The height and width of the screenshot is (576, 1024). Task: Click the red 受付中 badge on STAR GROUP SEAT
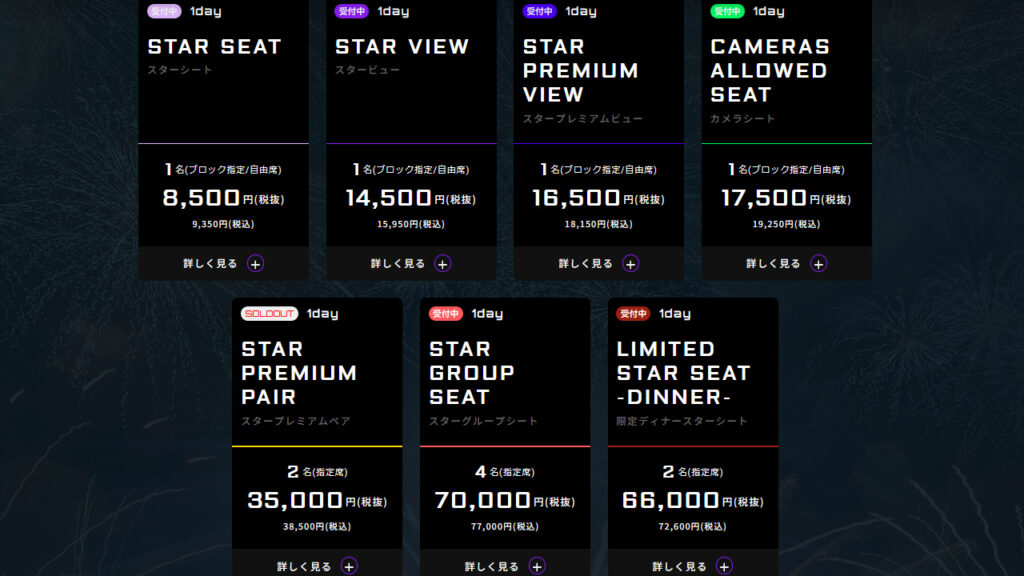[x=446, y=314]
